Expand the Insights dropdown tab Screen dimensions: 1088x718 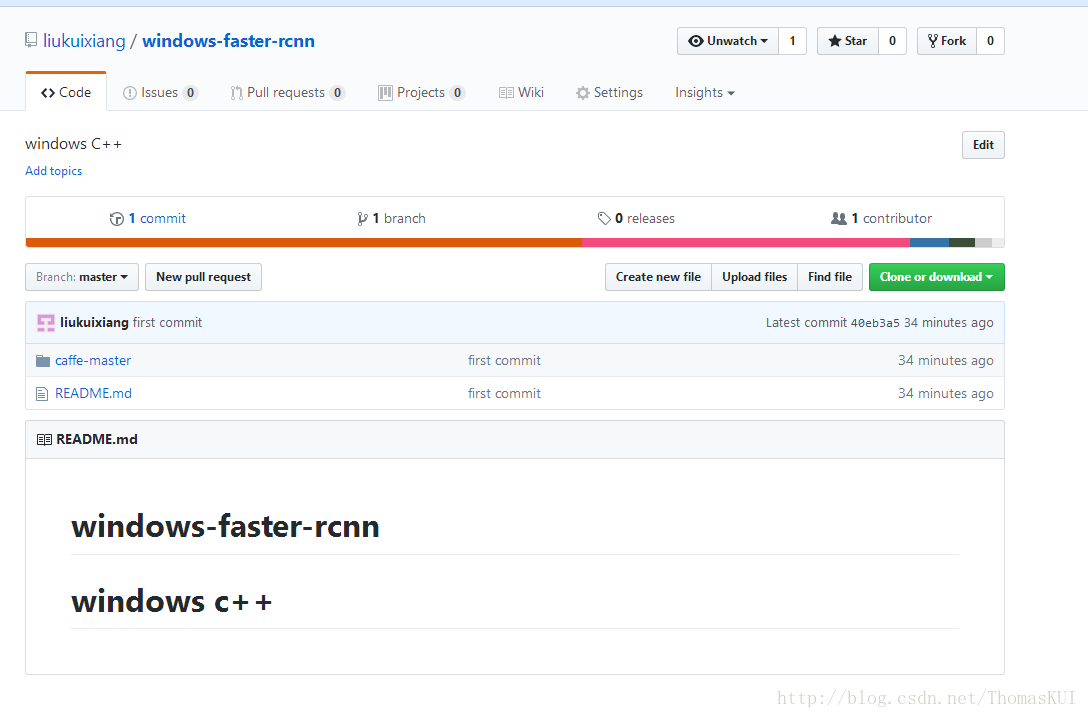click(704, 92)
